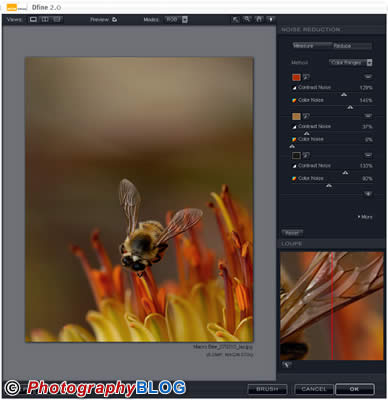Open the Method dropdown showing Color Ranges
This screenshot has width=388, height=400.
[x=350, y=62]
